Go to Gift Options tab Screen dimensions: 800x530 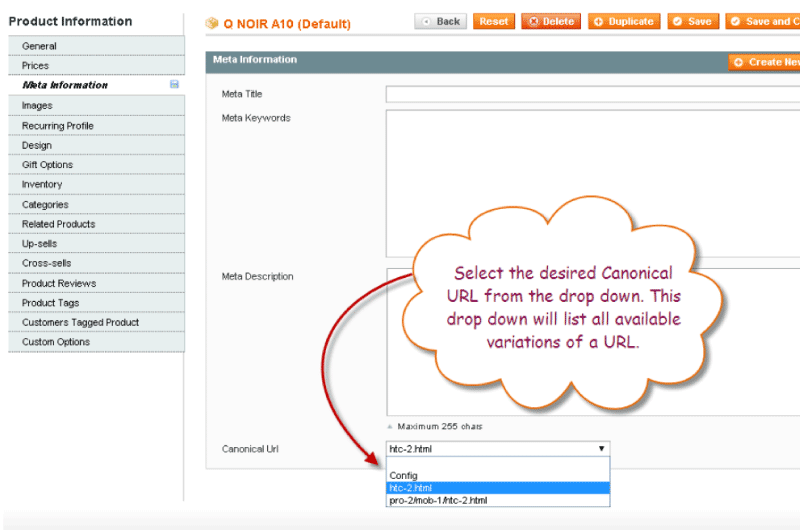click(x=96, y=165)
